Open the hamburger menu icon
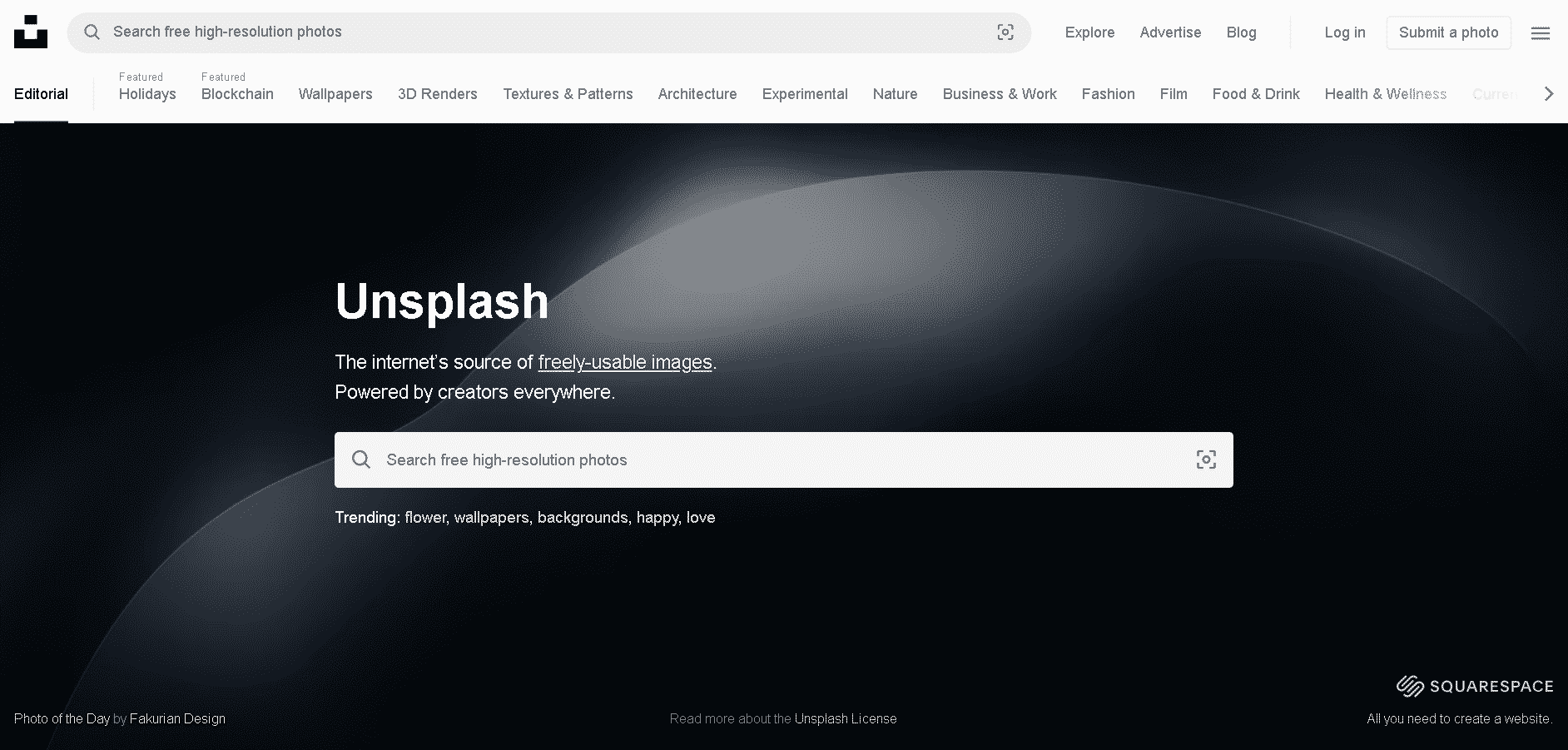 point(1541,33)
